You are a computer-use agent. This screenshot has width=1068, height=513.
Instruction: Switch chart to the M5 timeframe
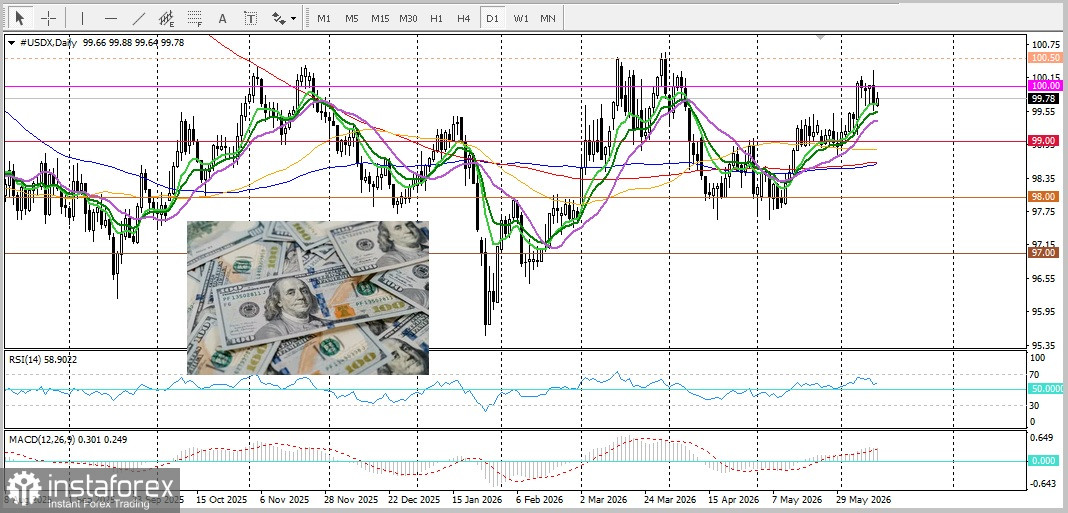click(351, 18)
